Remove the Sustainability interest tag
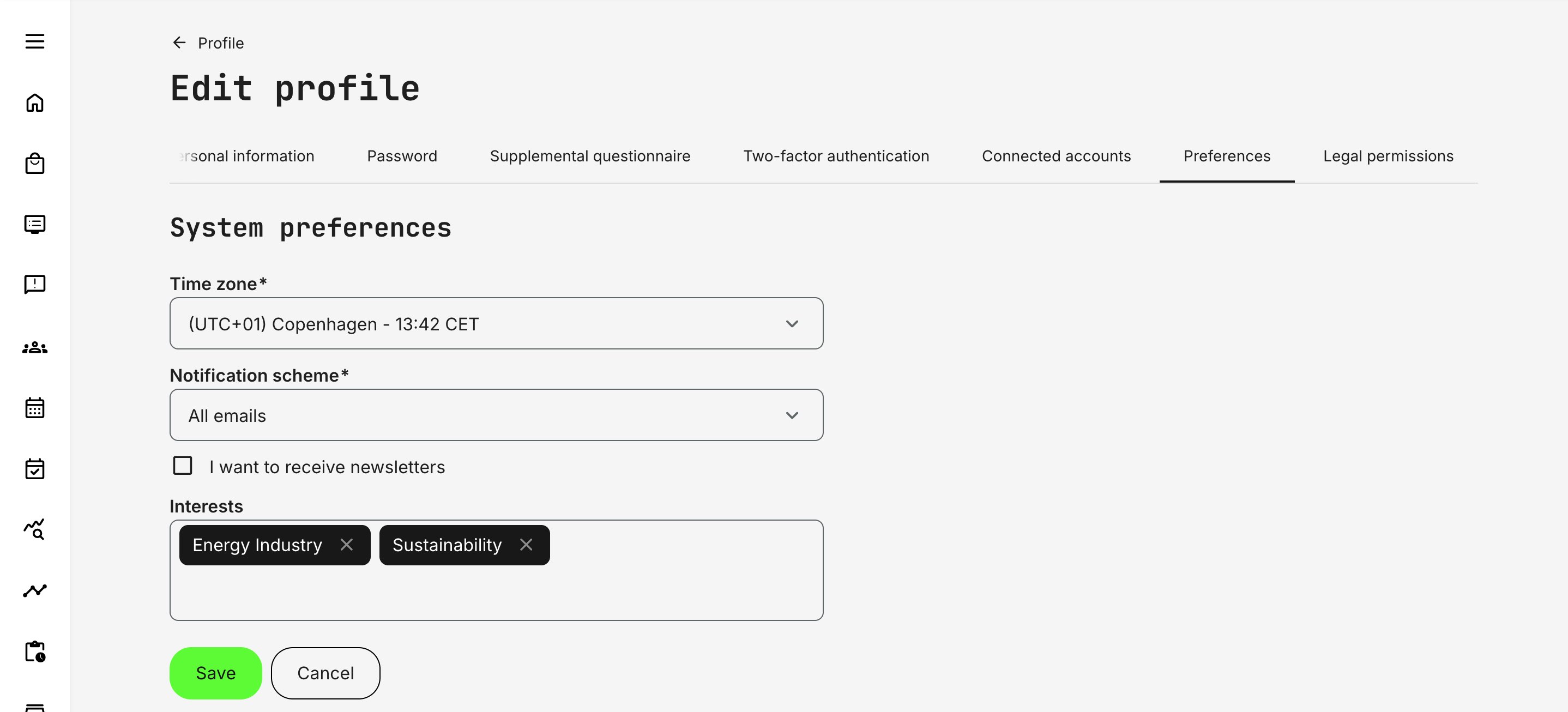 526,545
